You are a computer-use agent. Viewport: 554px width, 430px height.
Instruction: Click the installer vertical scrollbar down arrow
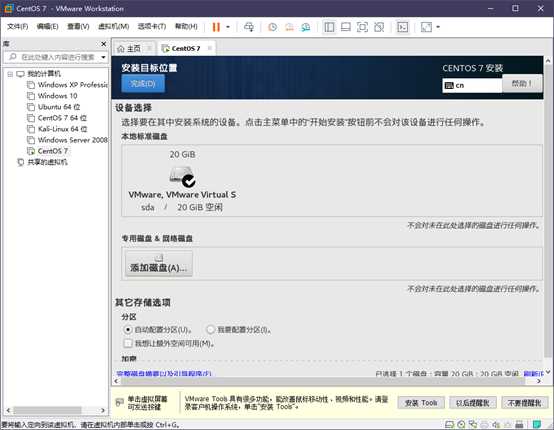point(548,372)
